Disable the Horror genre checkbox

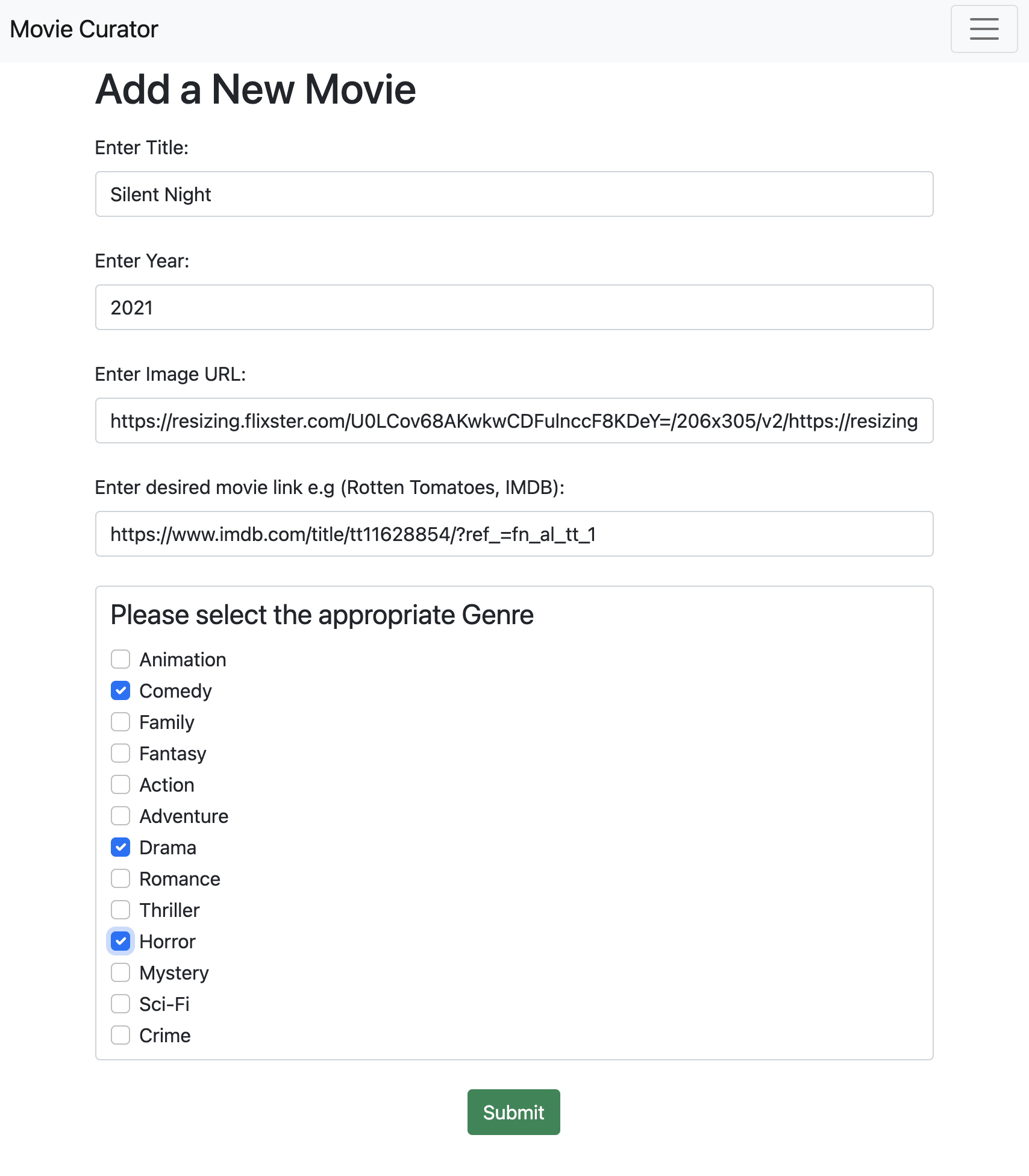[120, 941]
